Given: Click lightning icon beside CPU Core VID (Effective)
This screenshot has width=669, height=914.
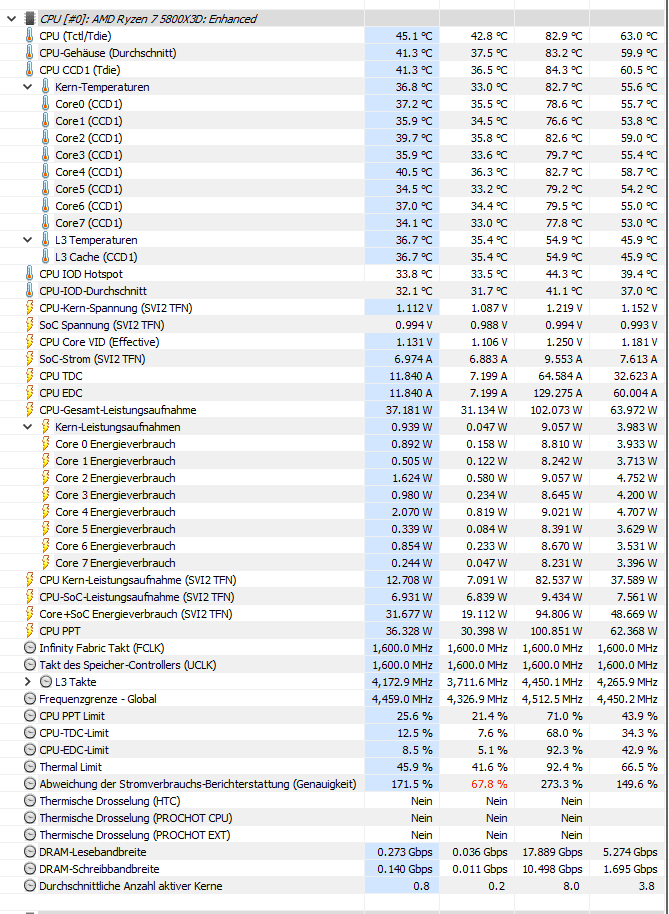Looking at the screenshot, I should (x=29, y=342).
